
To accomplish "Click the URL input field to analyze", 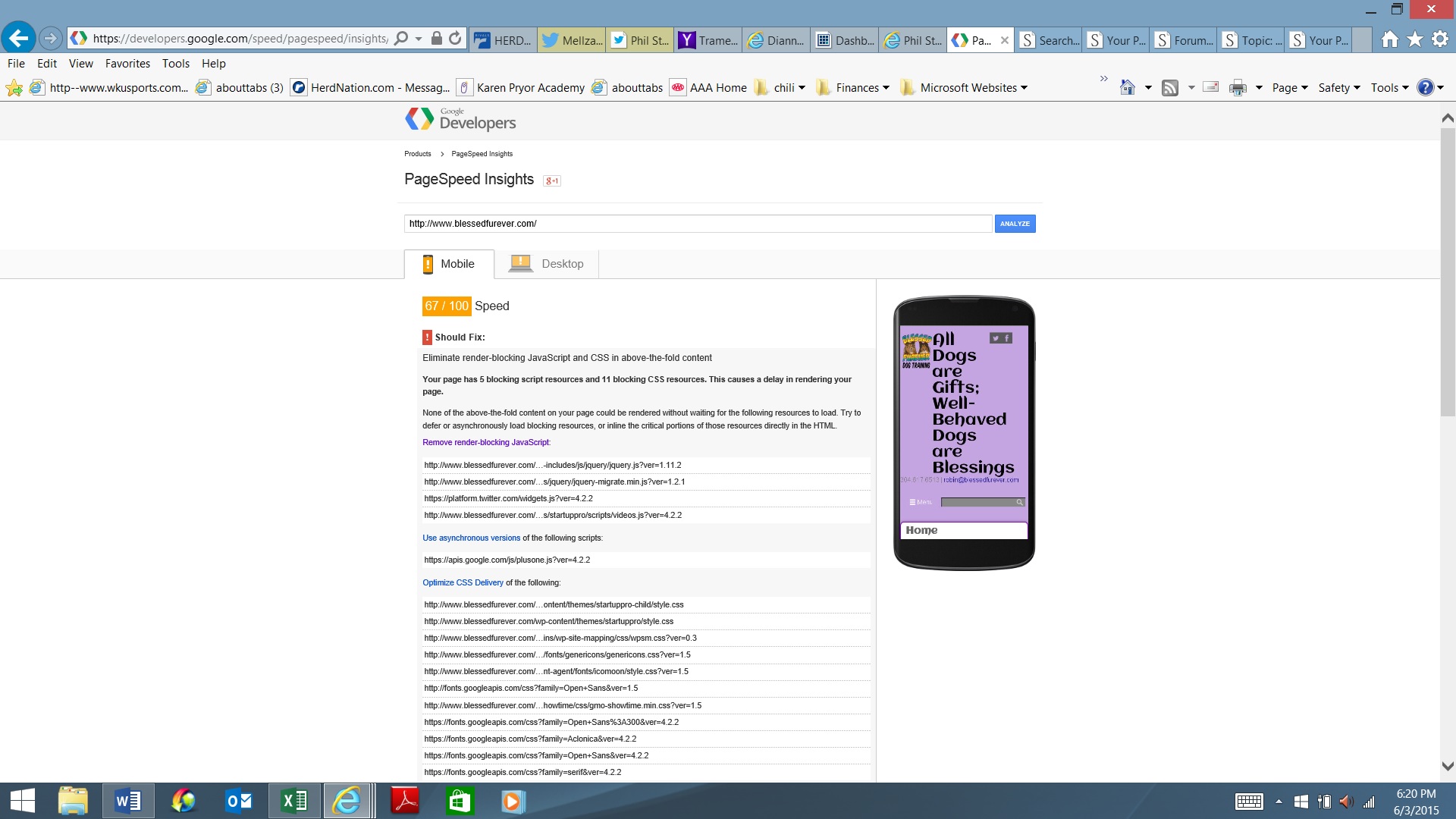I will (698, 224).
